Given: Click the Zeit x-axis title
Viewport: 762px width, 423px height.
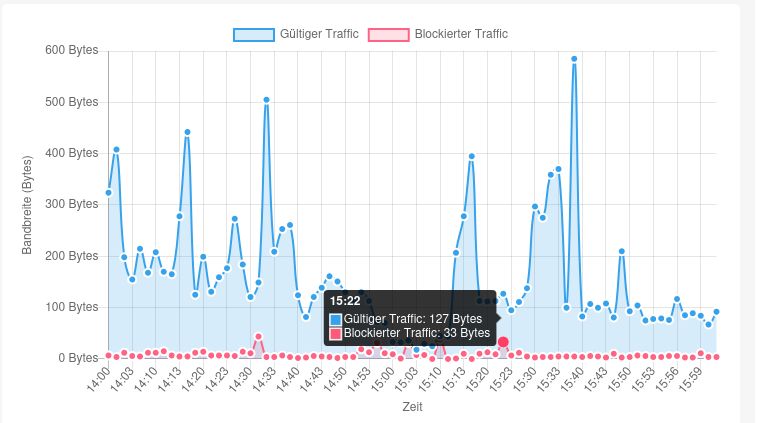Looking at the screenshot, I should (x=412, y=408).
